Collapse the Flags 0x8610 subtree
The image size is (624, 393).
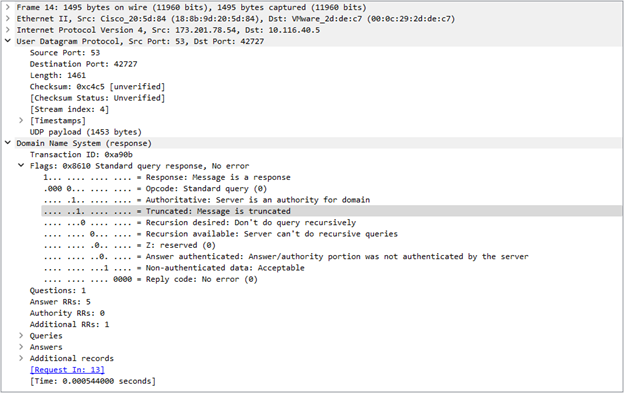pyautogui.click(x=21, y=165)
